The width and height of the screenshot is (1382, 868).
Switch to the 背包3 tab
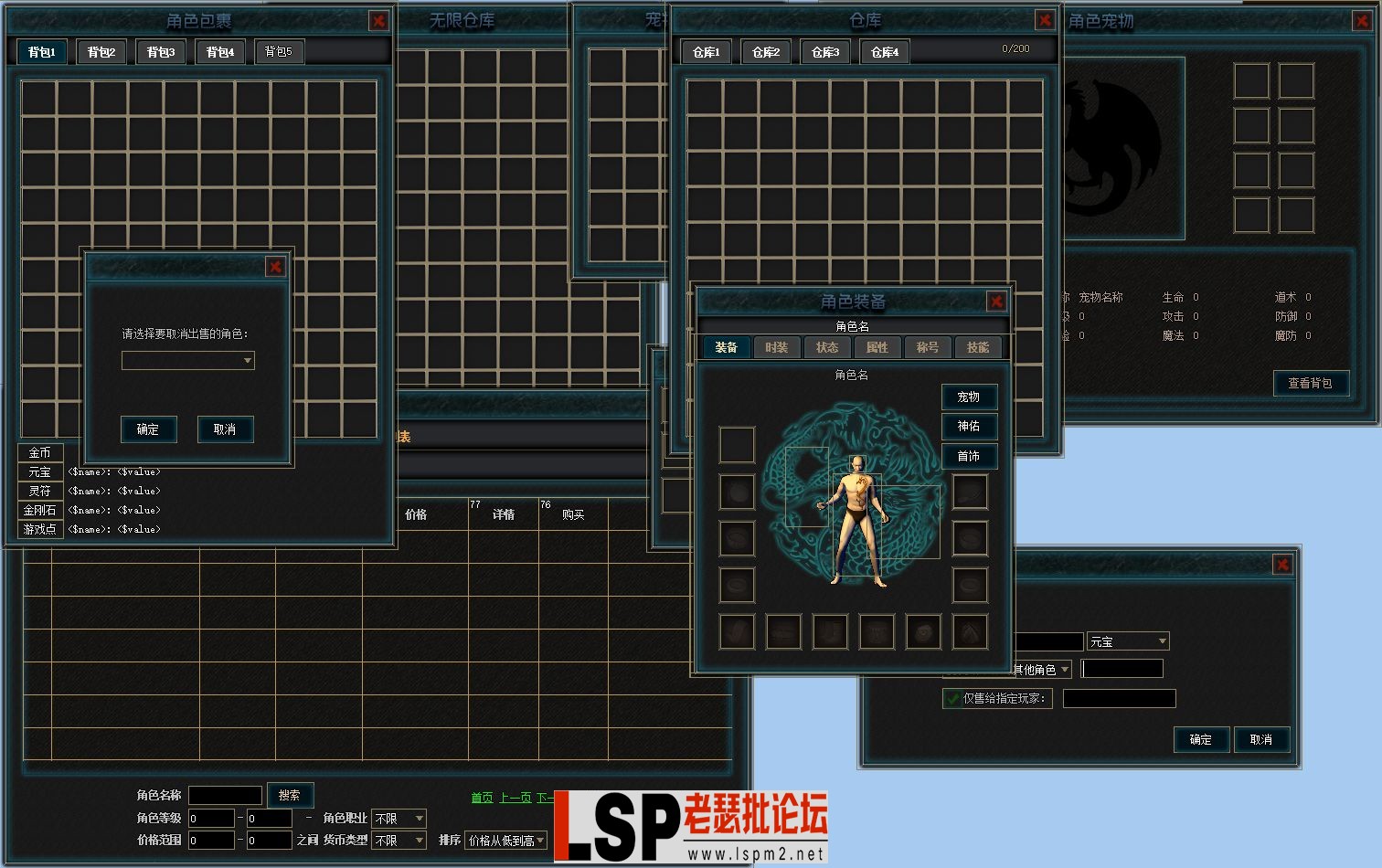161,52
